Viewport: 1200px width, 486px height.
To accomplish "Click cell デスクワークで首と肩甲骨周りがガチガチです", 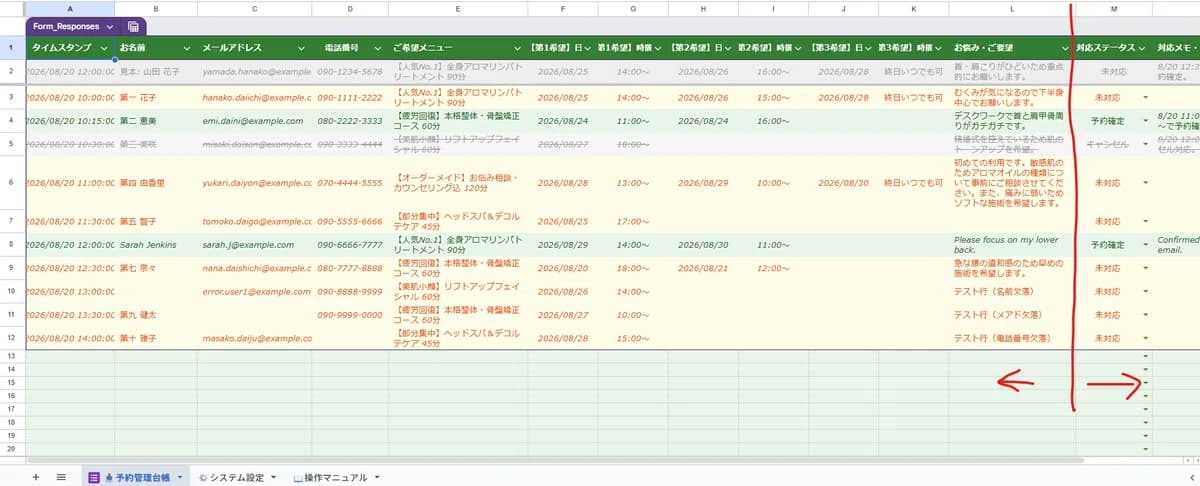I will [x=1012, y=120].
